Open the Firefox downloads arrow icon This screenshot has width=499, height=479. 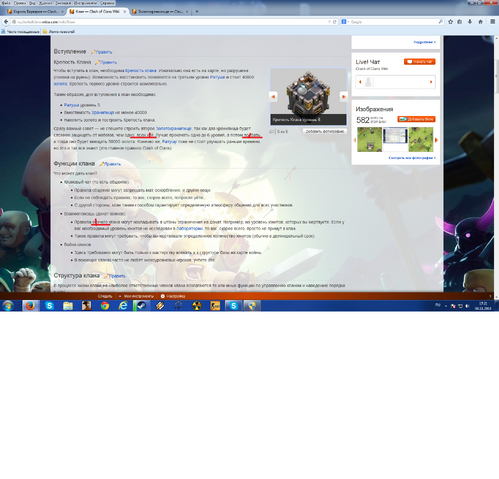470,22
